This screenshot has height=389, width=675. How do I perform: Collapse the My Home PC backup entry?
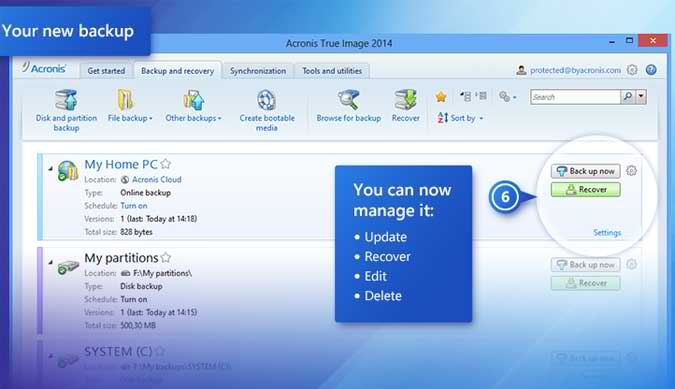tap(50, 169)
